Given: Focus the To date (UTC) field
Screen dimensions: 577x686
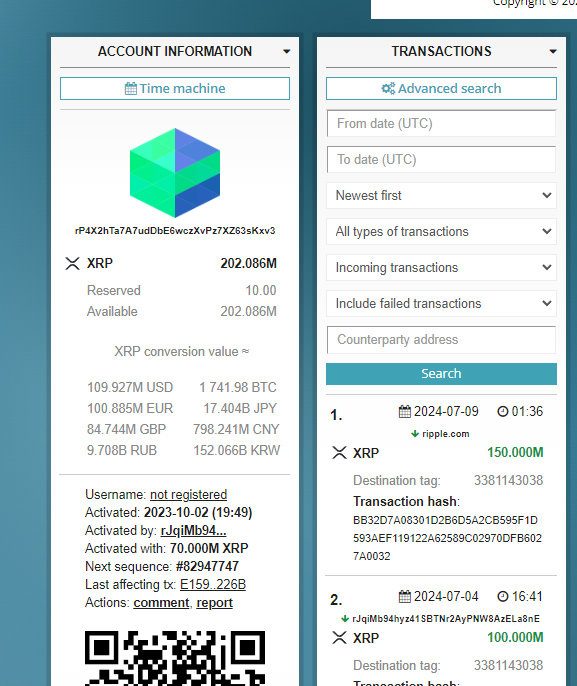Looking at the screenshot, I should point(441,159).
